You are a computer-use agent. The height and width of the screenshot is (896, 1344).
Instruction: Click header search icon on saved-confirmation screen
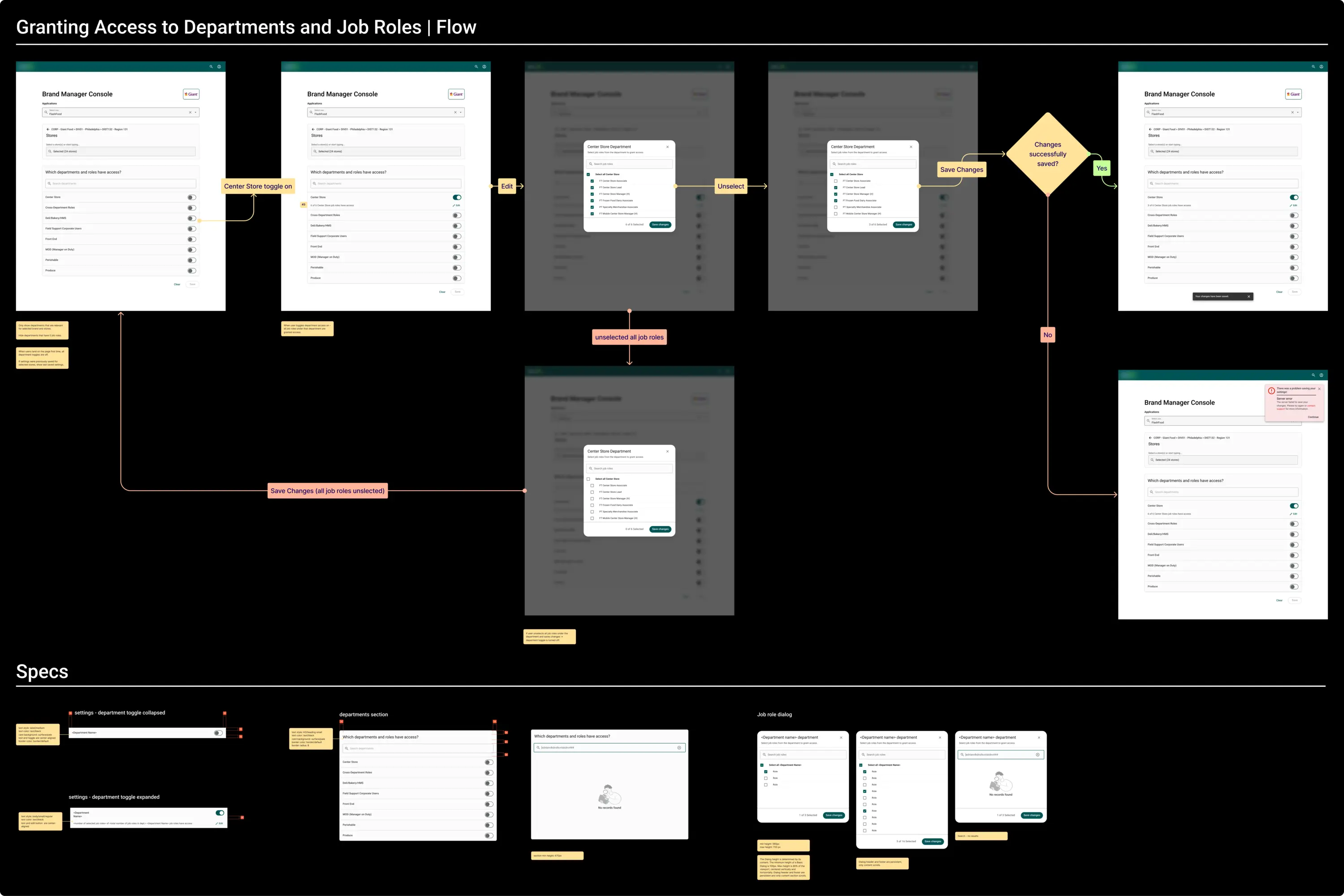pyautogui.click(x=1313, y=67)
